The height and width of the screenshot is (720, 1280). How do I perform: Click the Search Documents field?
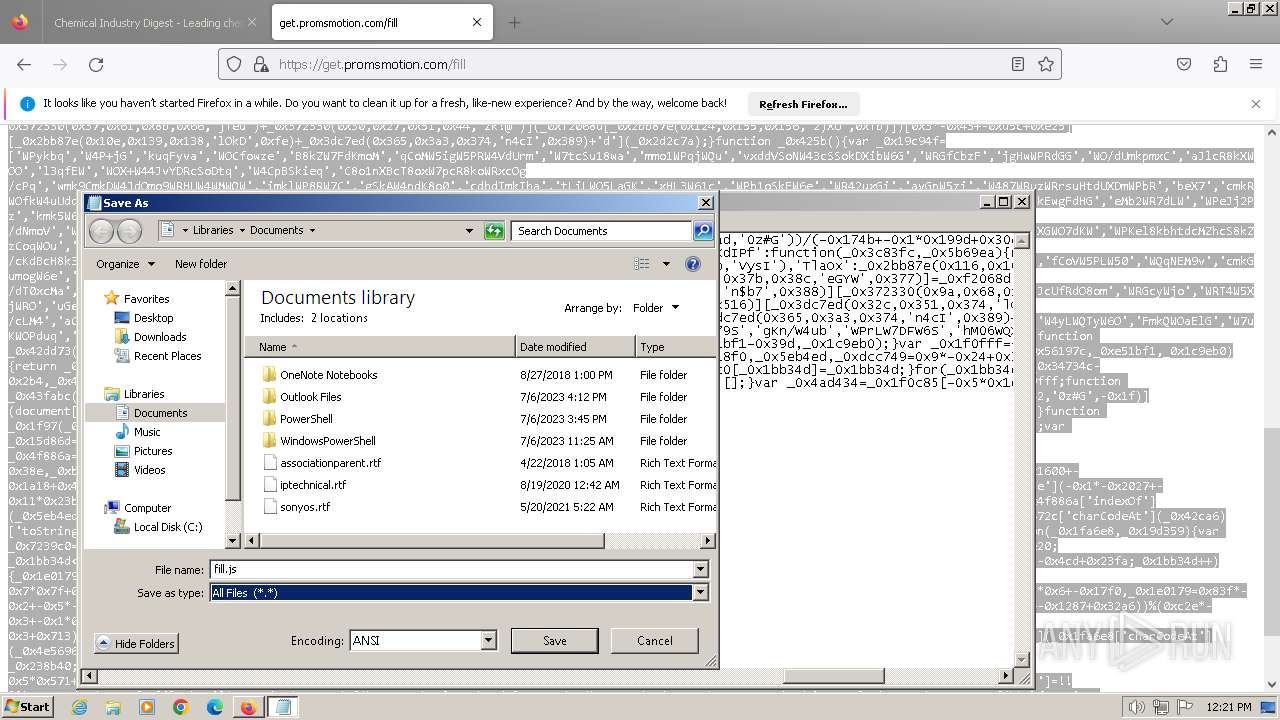(603, 231)
